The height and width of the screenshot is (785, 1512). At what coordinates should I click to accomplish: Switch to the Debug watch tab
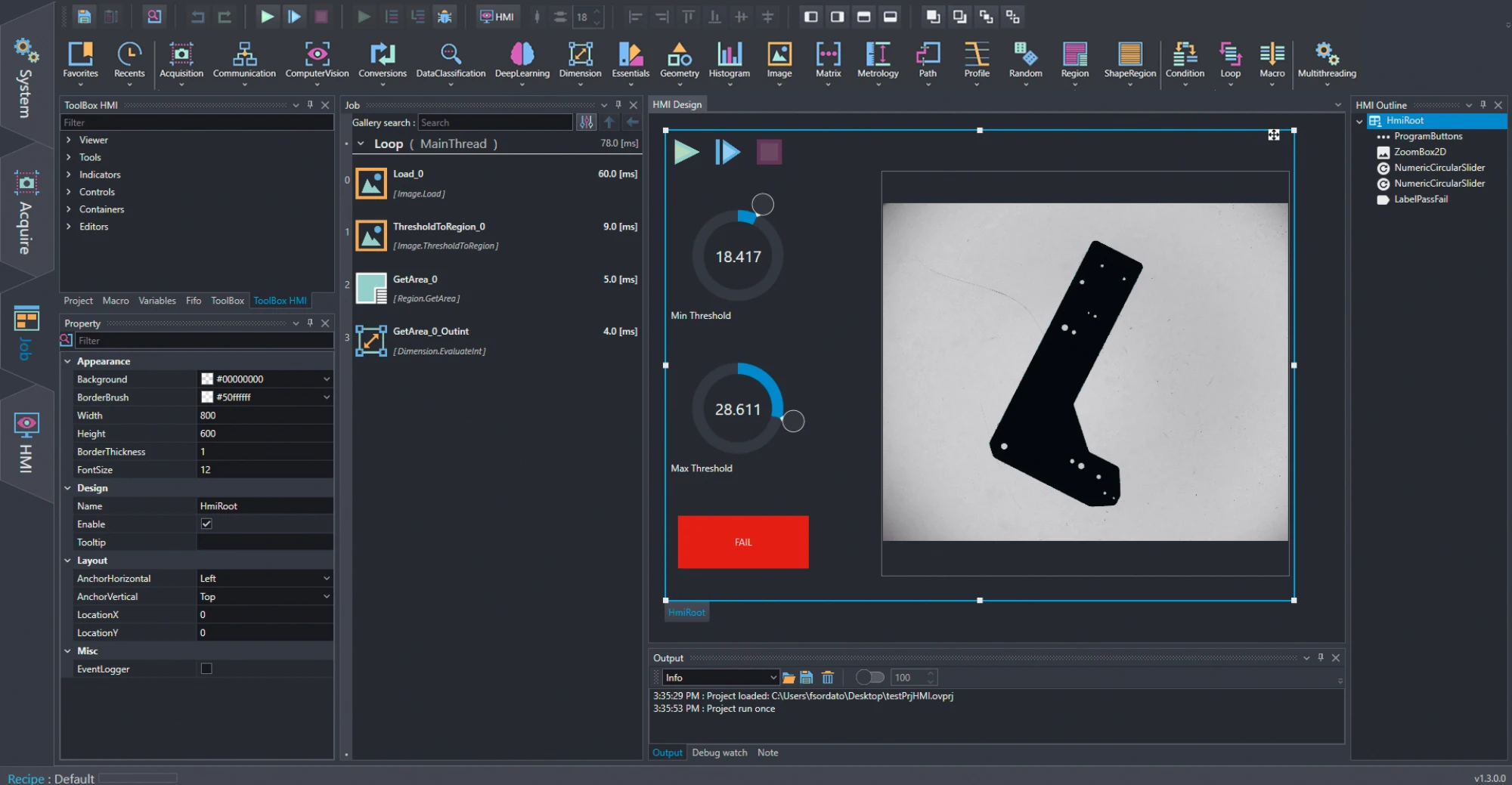pyautogui.click(x=719, y=753)
